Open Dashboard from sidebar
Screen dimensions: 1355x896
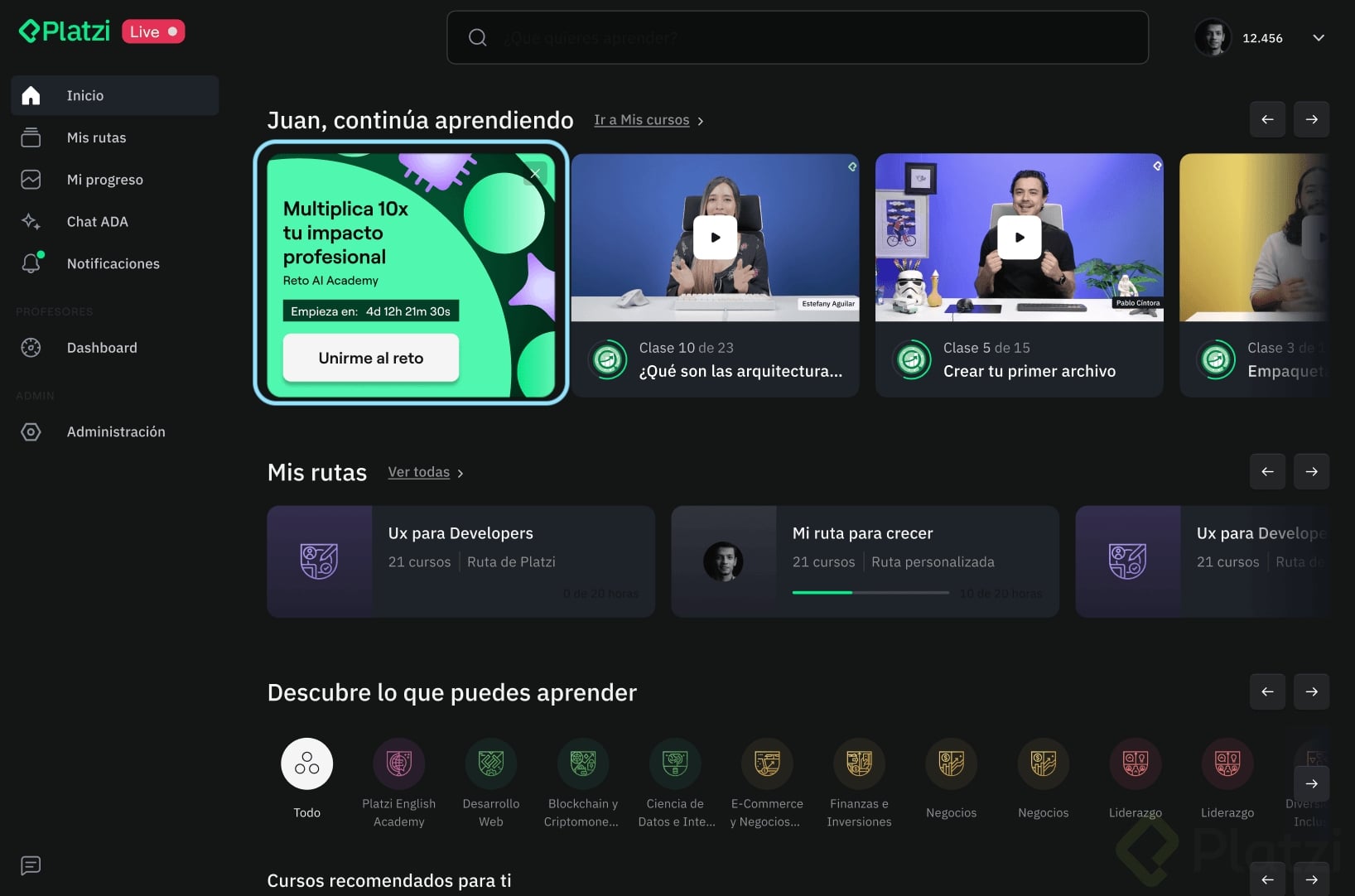[115, 348]
